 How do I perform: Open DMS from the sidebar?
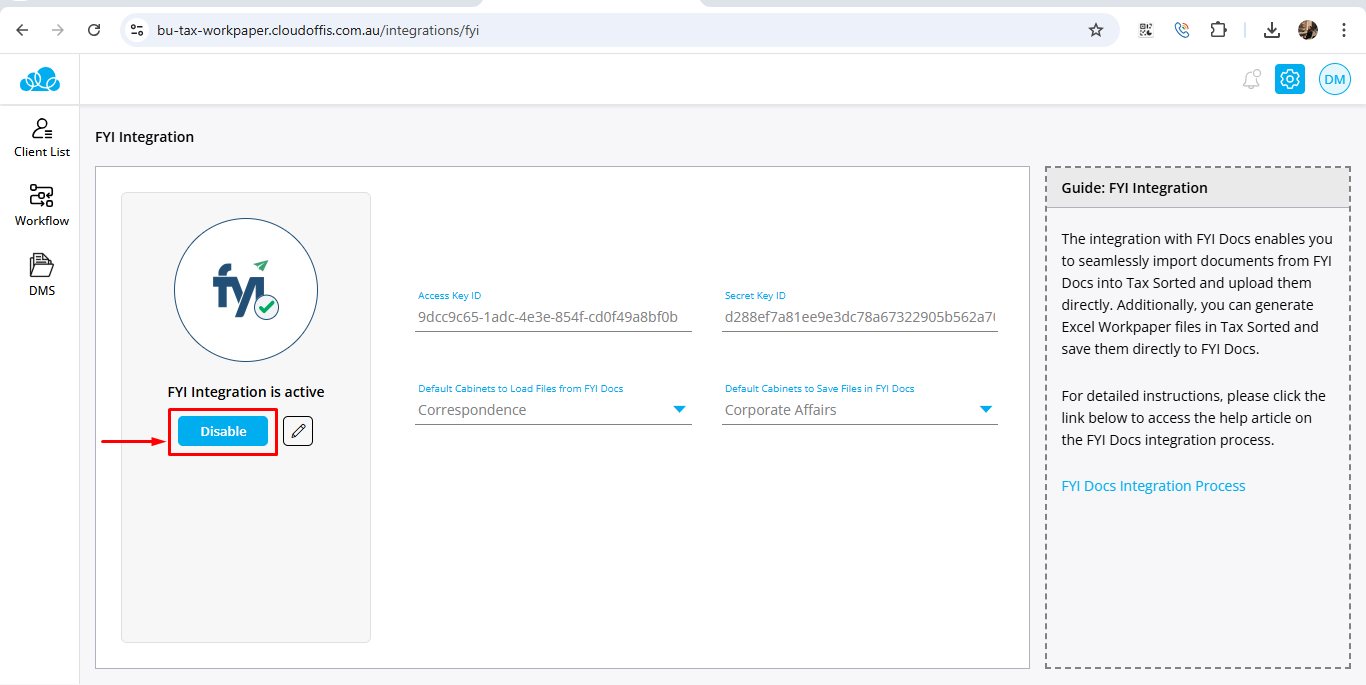42,275
